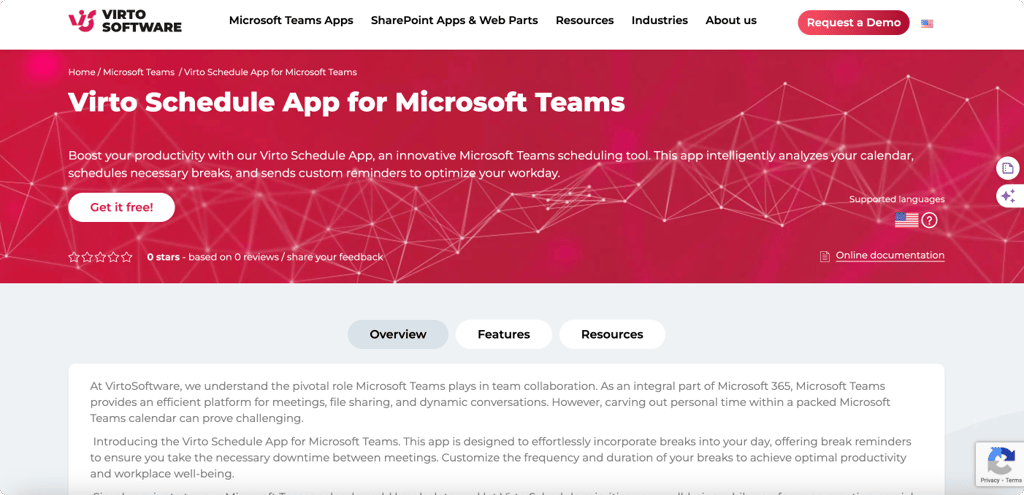Screen dimensions: 1024x495
Task: Click the '0 stars' rating text
Action: point(163,257)
